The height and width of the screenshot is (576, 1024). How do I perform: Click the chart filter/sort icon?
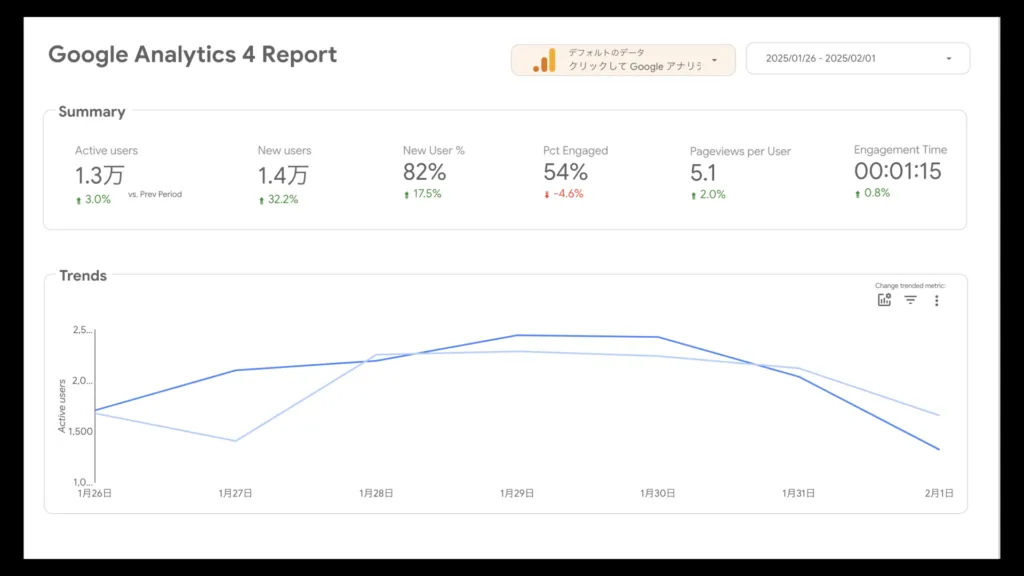pos(910,300)
